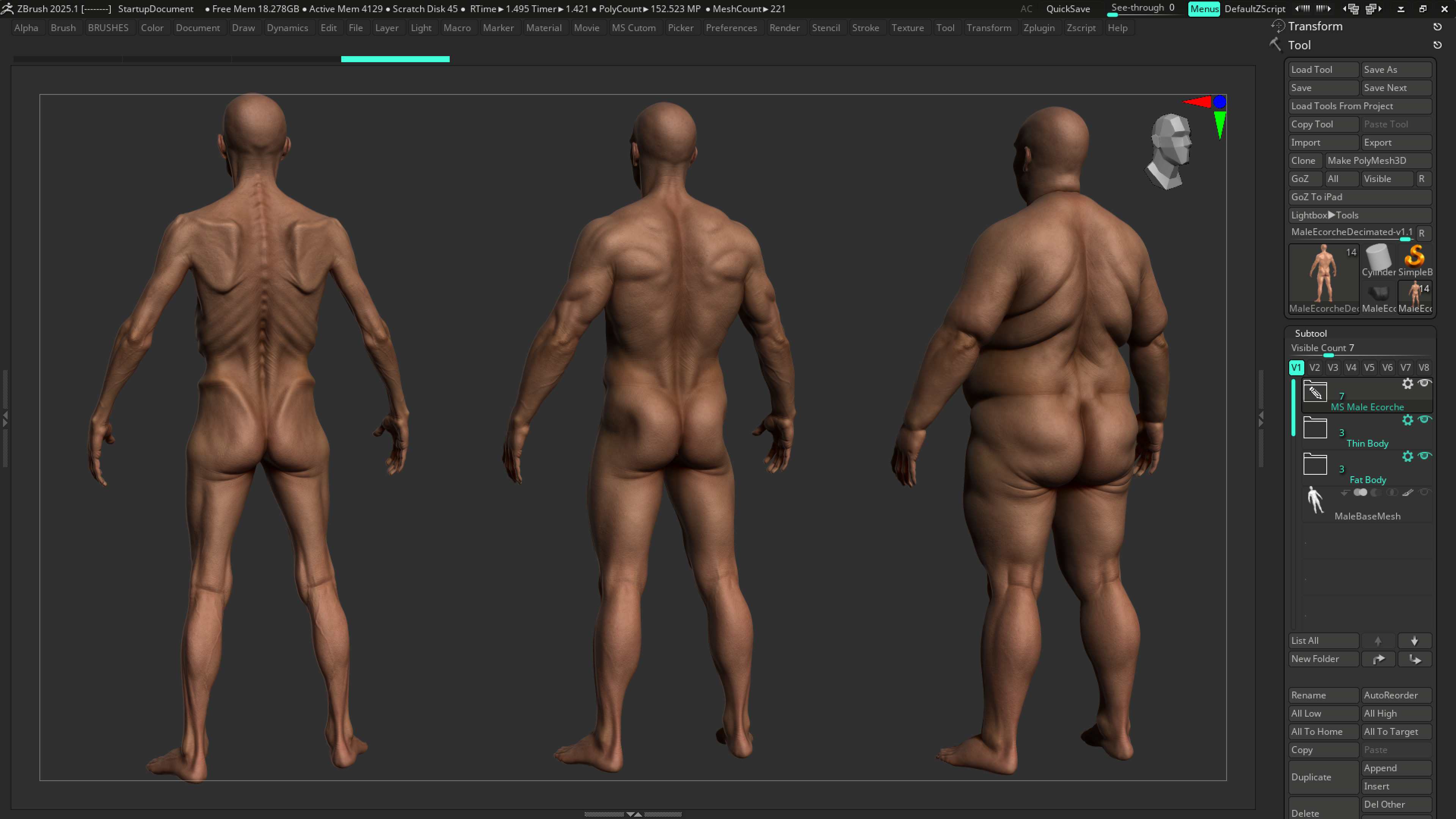Toggle MaleBaseMesh union boolean mode icon
The image size is (1456, 819).
[1360, 492]
